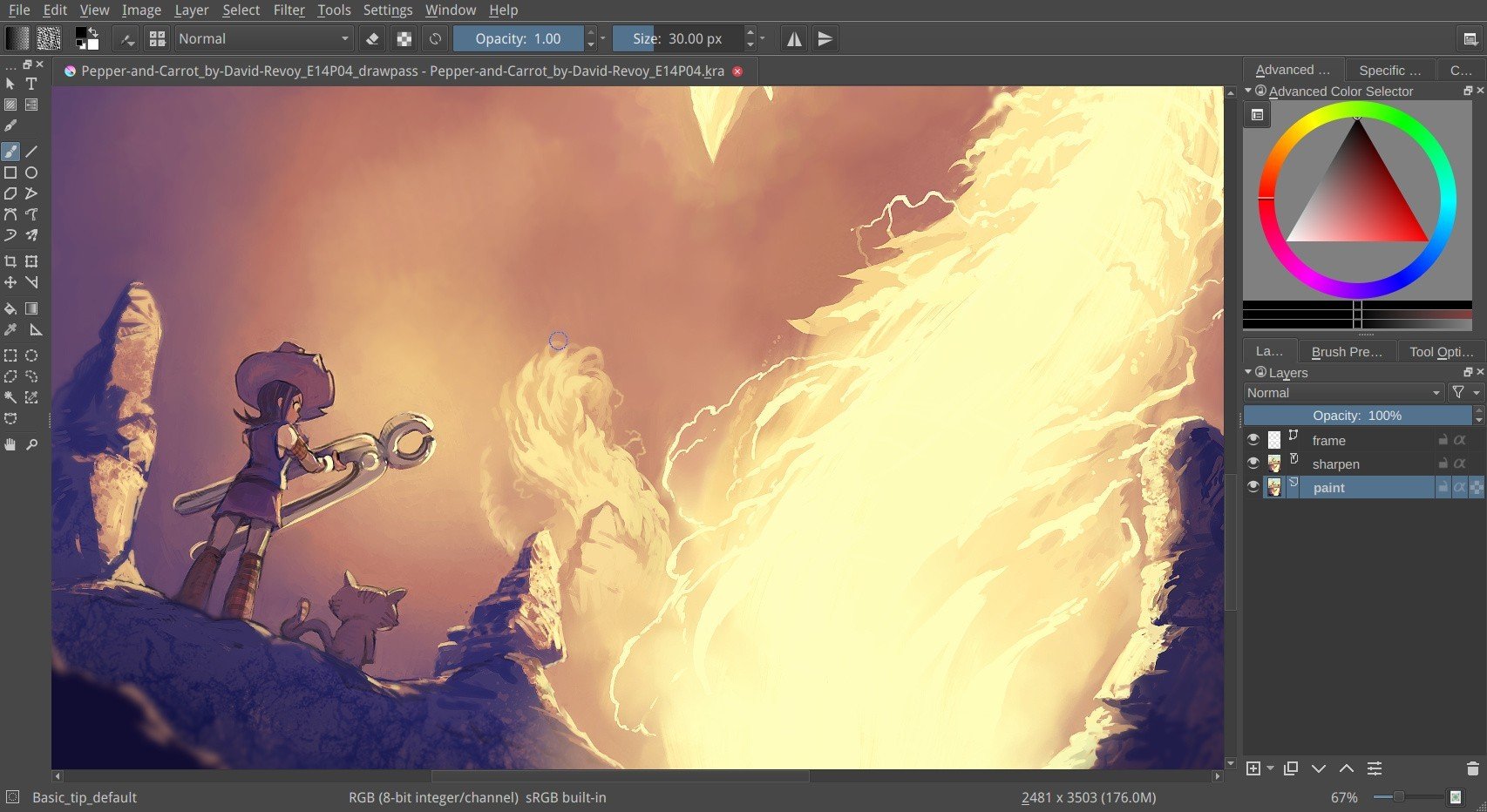
Task: Select the Move tool
Action: point(10,282)
